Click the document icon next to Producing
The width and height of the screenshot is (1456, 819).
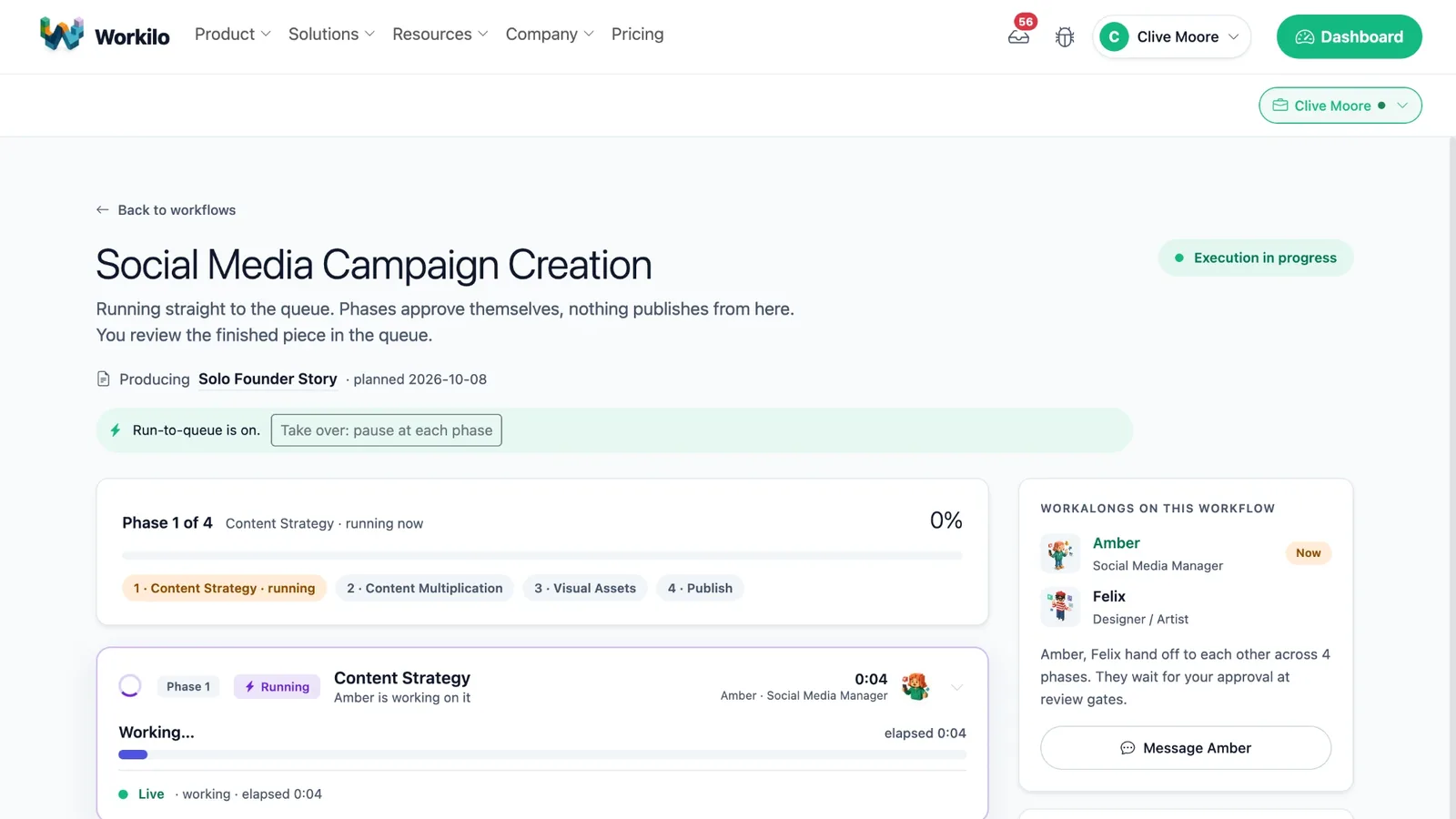[x=104, y=379]
